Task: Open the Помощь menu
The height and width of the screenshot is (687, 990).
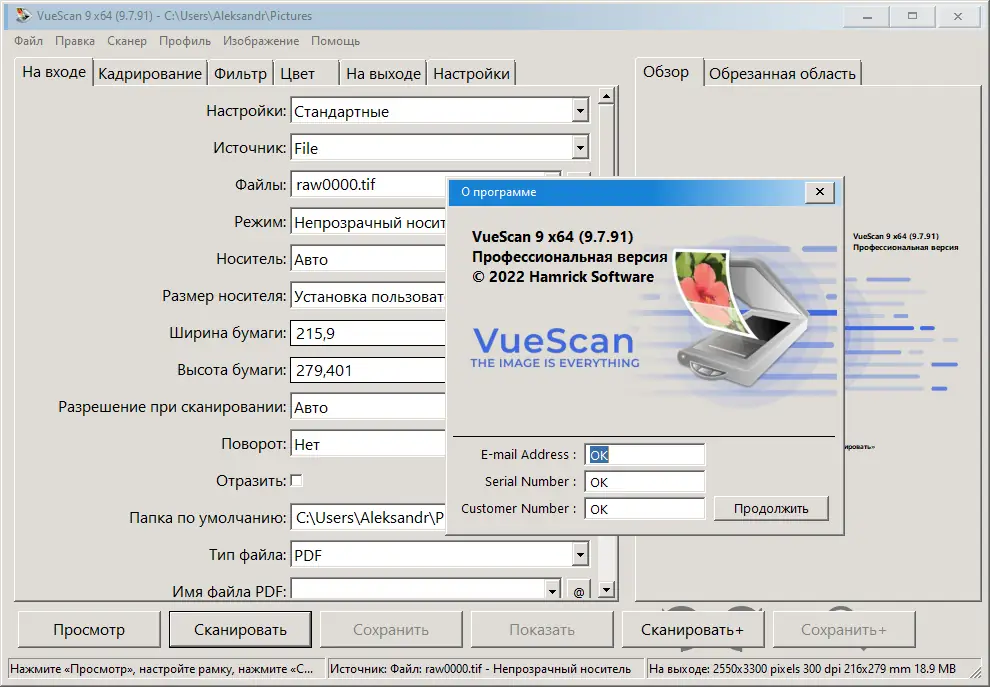Action: [x=335, y=41]
